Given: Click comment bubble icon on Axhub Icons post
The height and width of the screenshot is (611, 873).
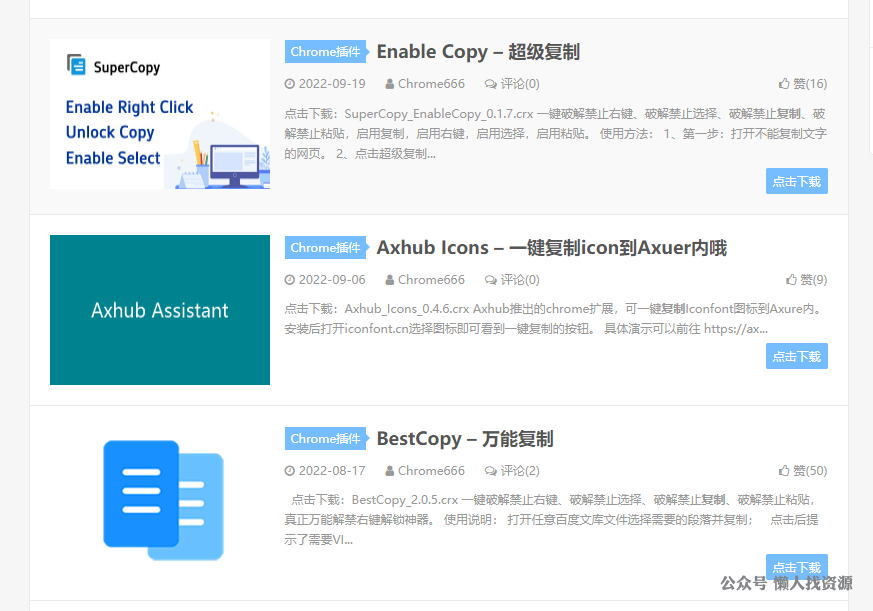Looking at the screenshot, I should click(x=491, y=280).
